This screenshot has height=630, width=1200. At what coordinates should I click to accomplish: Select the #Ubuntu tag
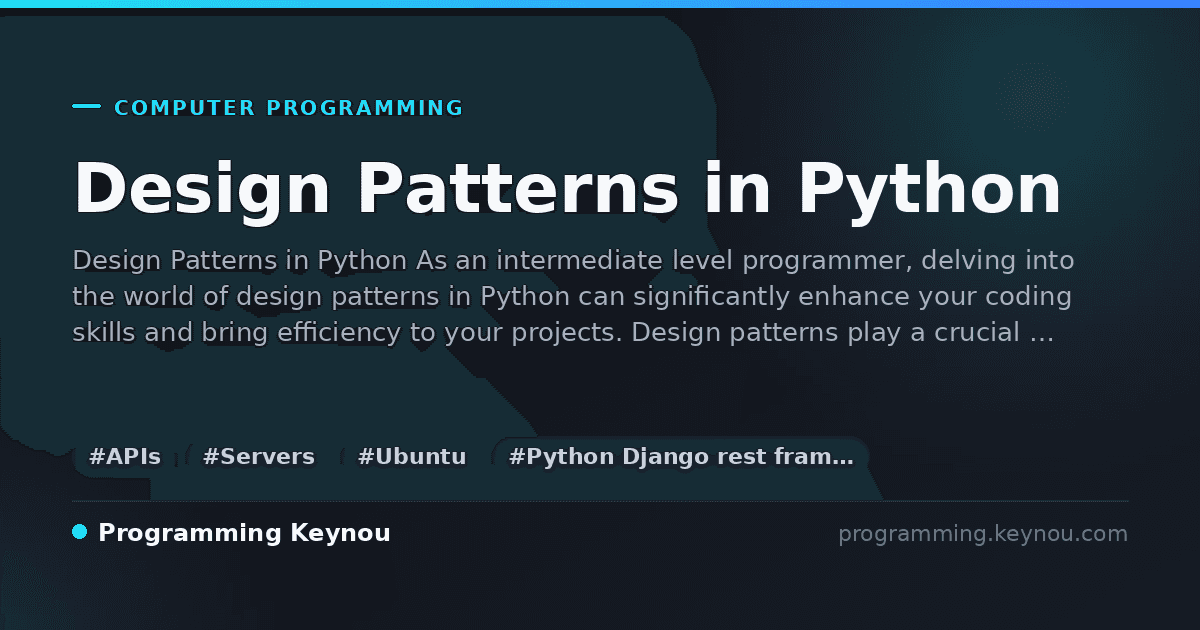tap(412, 457)
